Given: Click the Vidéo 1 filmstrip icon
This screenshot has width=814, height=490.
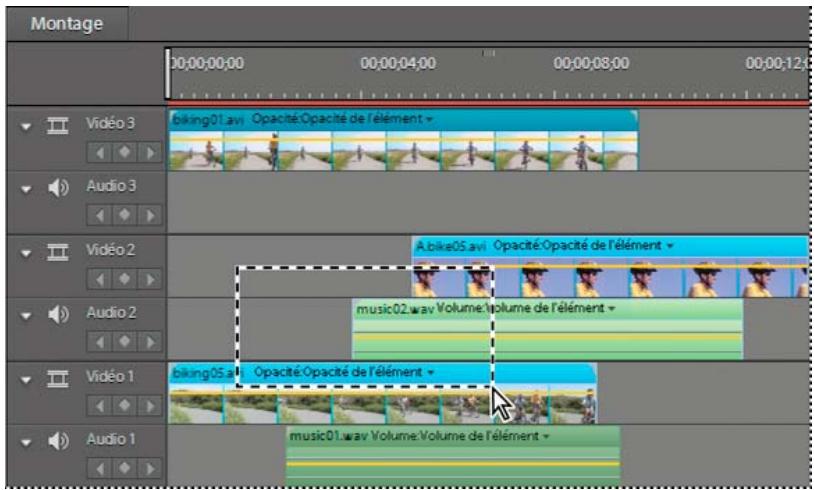Looking at the screenshot, I should point(58,378).
